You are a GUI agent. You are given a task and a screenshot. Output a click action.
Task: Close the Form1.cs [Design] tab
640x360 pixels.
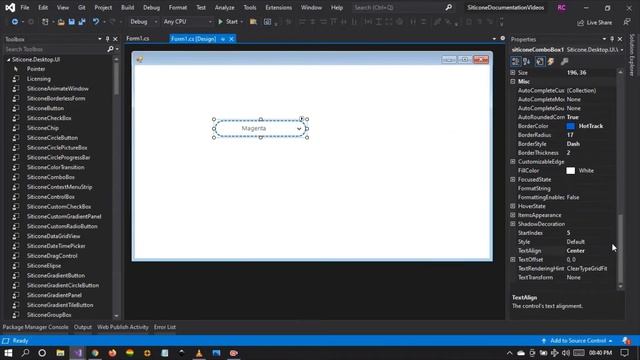click(x=231, y=39)
